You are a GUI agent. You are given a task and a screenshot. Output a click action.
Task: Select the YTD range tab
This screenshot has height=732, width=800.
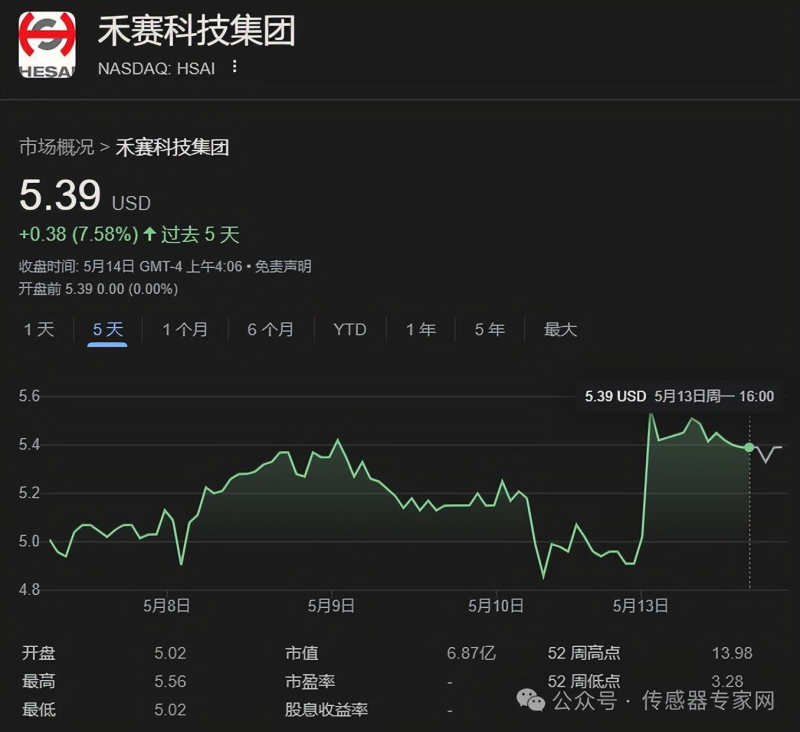click(x=350, y=329)
